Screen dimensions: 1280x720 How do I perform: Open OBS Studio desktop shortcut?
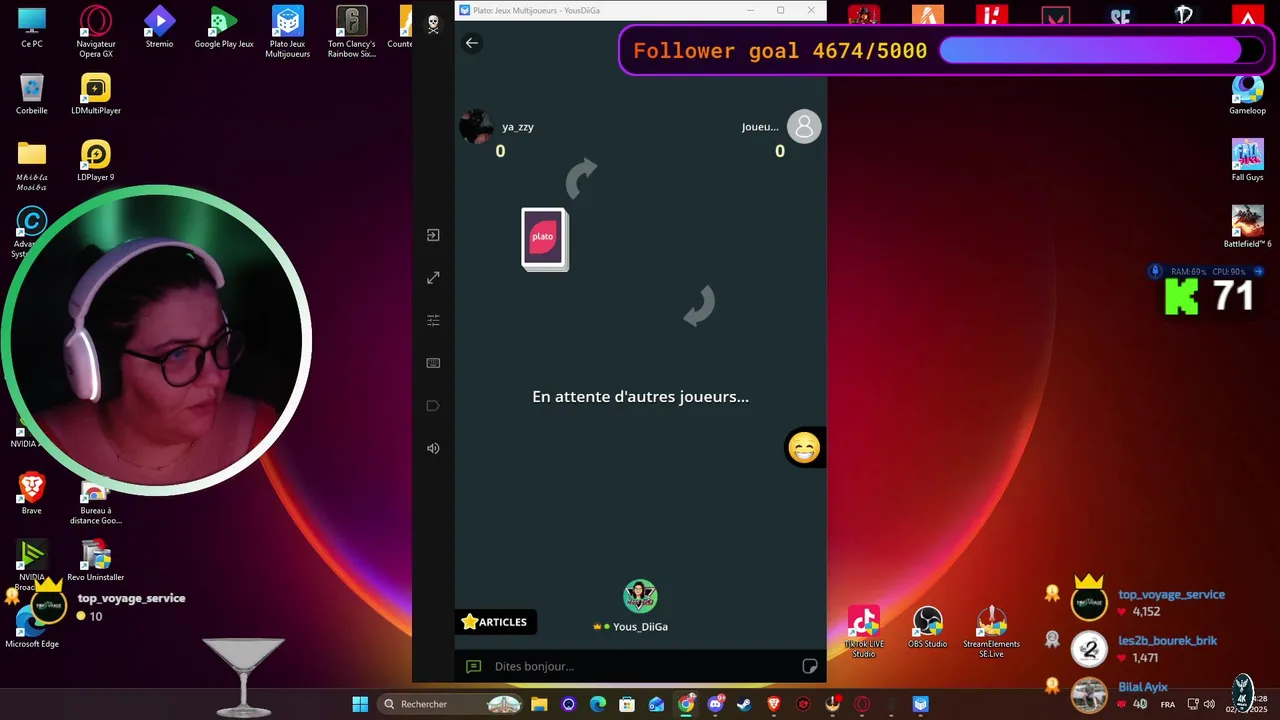(x=928, y=627)
